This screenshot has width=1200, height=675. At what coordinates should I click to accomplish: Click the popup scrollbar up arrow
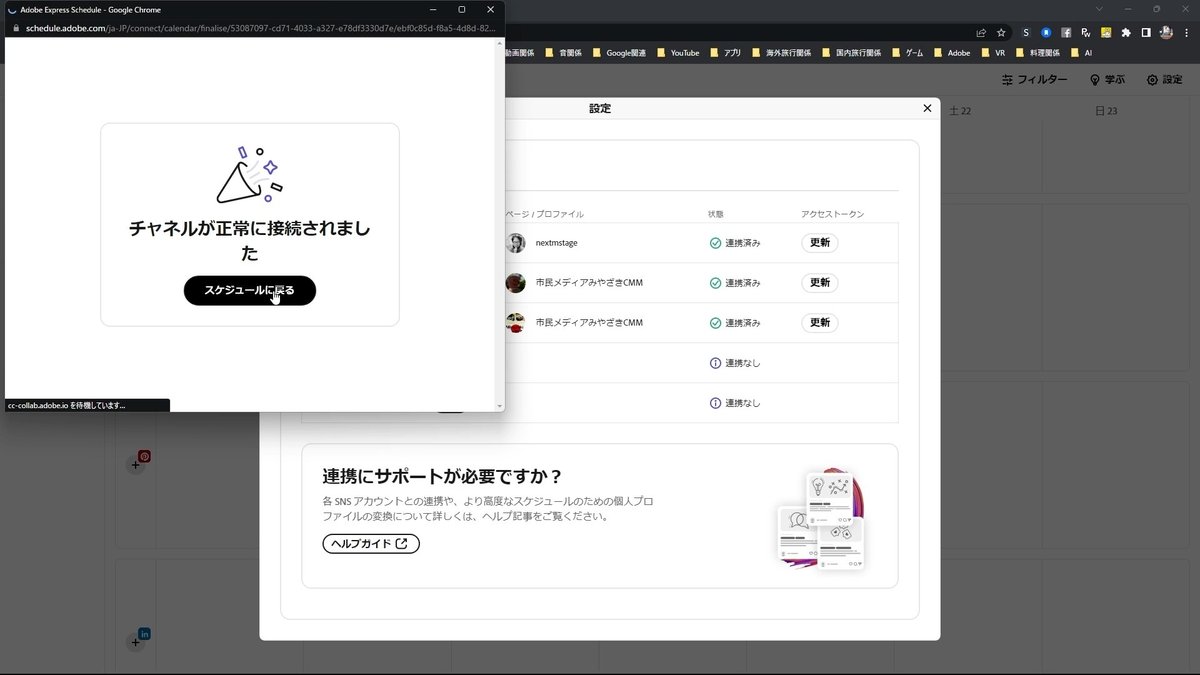500,43
